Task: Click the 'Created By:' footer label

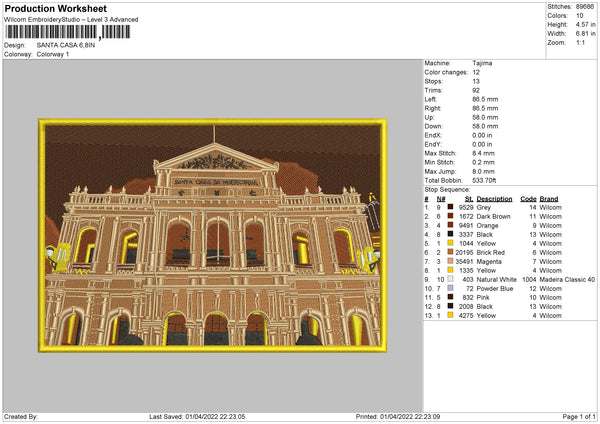Action: click(x=21, y=416)
